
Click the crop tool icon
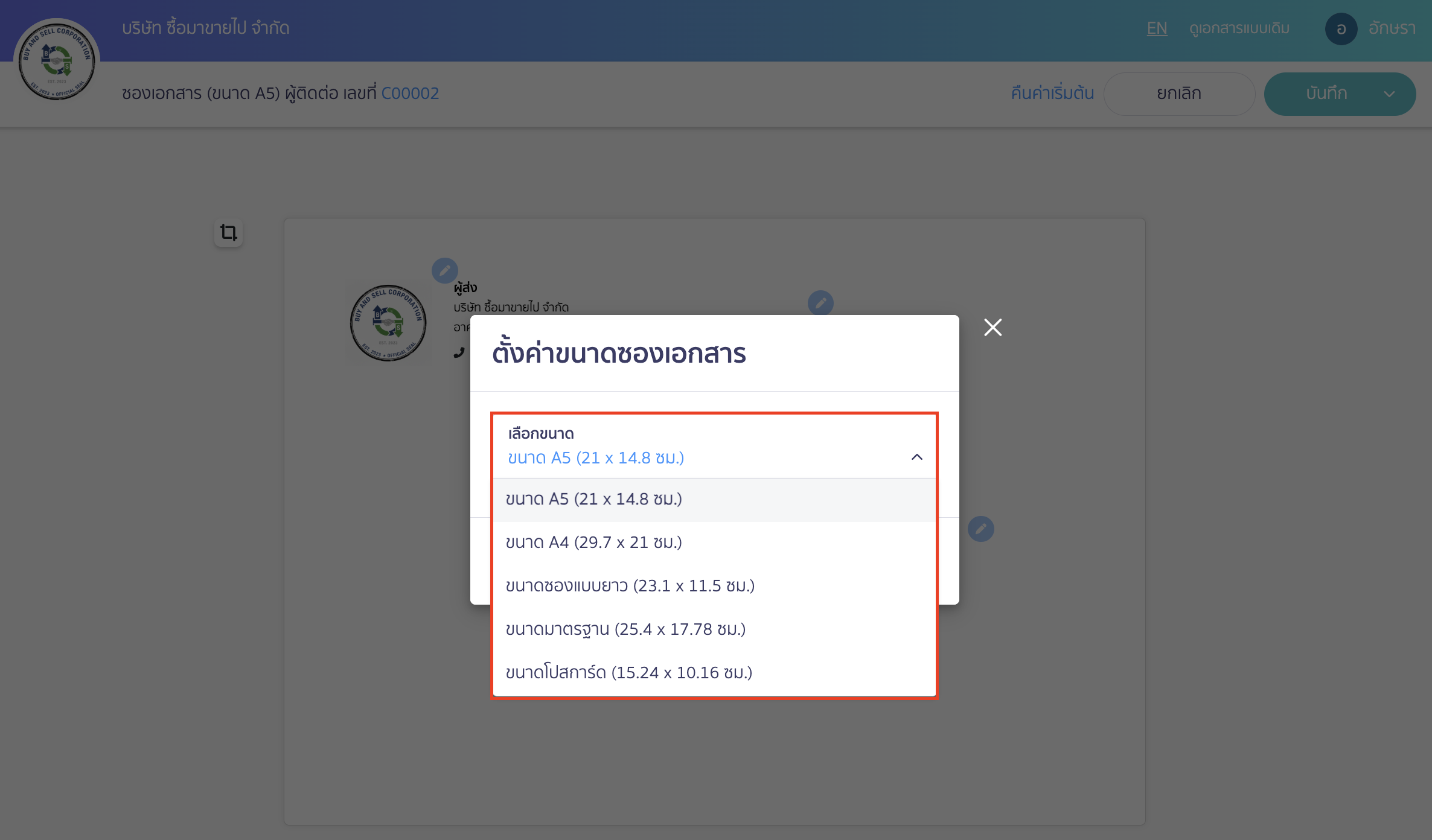pos(228,232)
